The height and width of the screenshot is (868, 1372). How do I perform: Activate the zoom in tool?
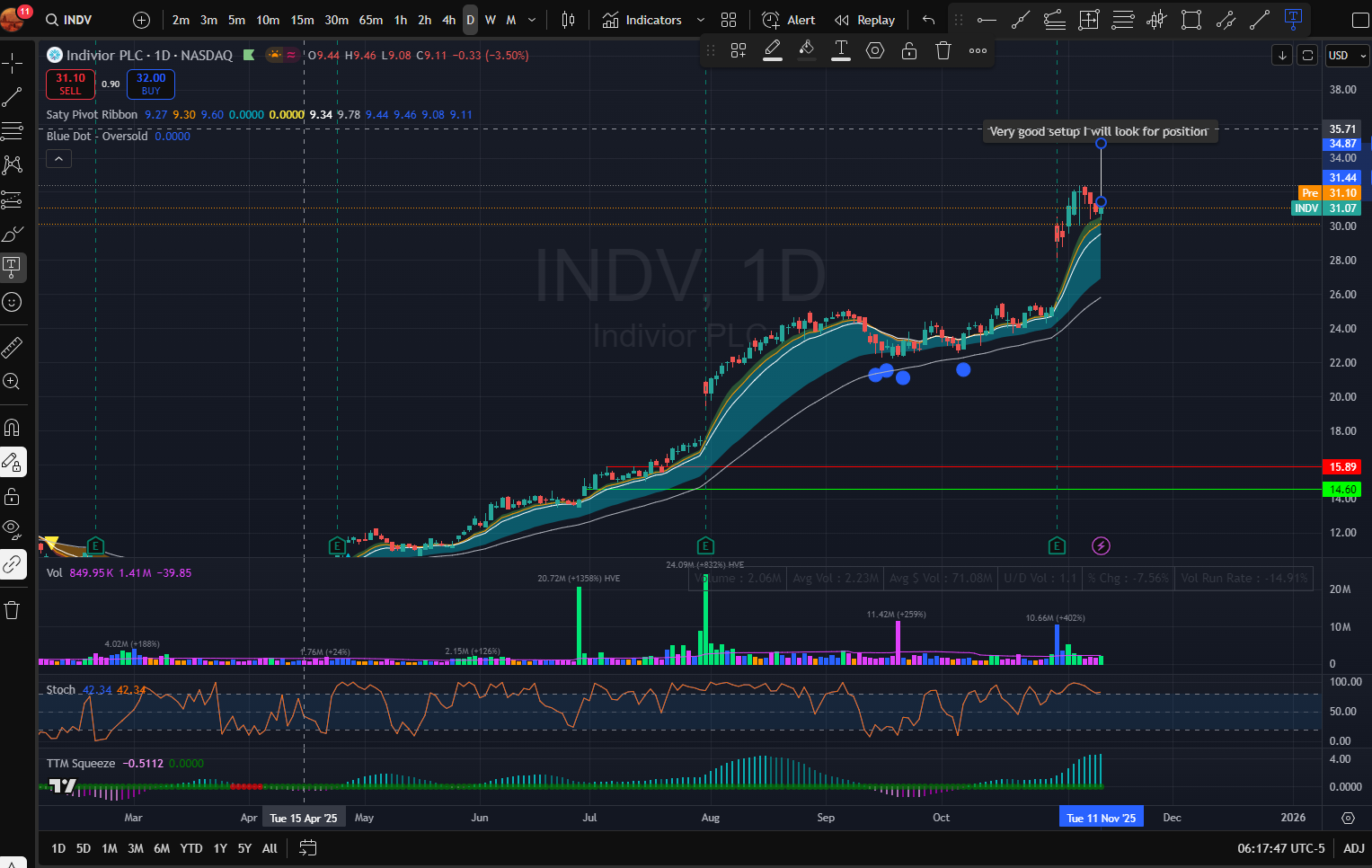pyautogui.click(x=13, y=381)
